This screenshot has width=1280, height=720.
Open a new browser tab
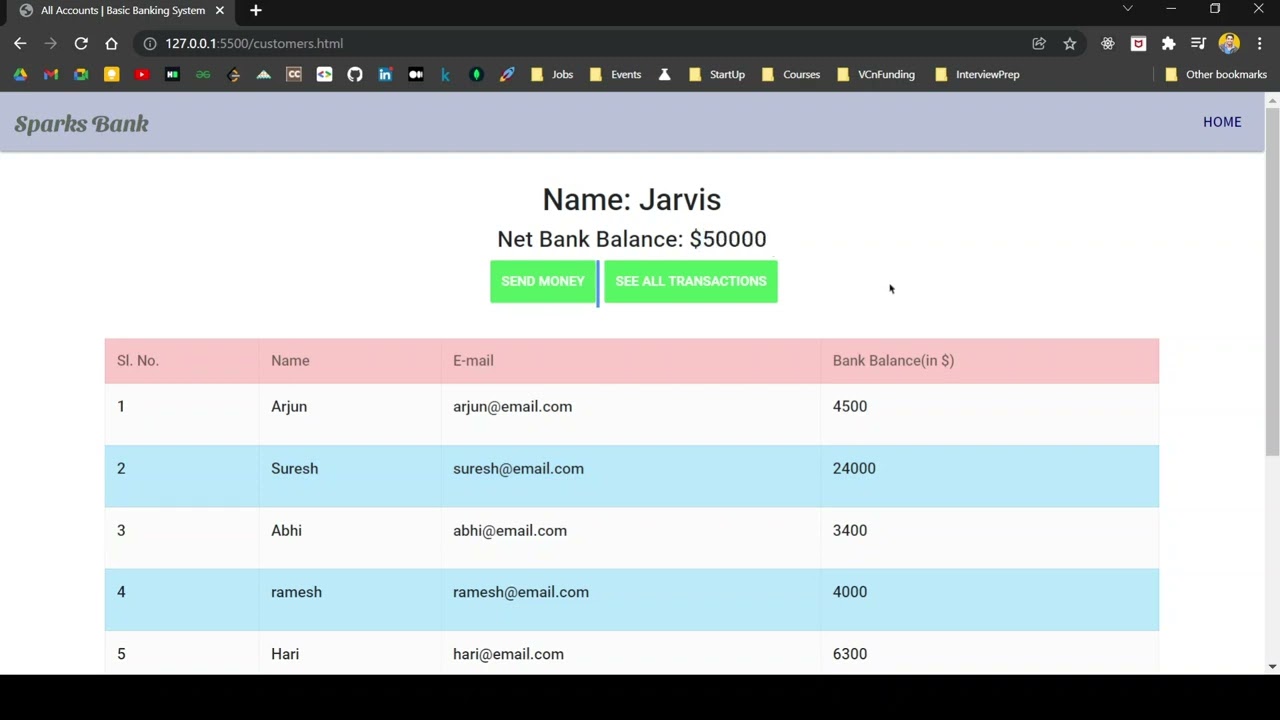tap(256, 10)
